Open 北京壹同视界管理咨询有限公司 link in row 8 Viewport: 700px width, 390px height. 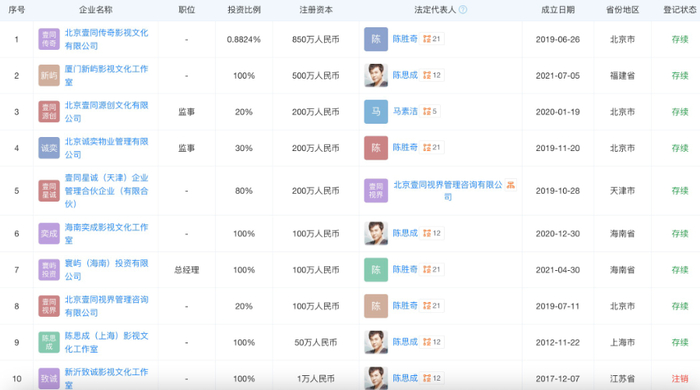pyautogui.click(x=106, y=306)
